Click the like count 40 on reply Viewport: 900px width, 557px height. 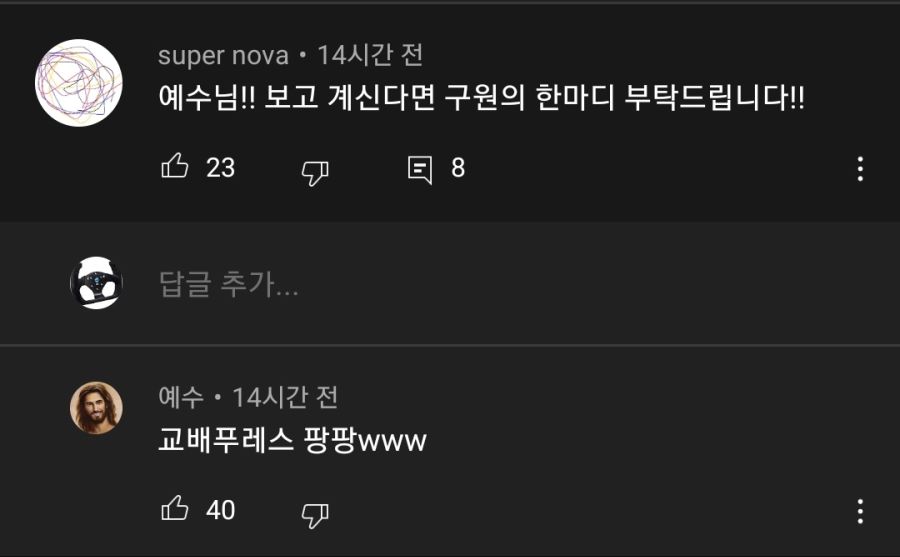pyautogui.click(x=220, y=510)
